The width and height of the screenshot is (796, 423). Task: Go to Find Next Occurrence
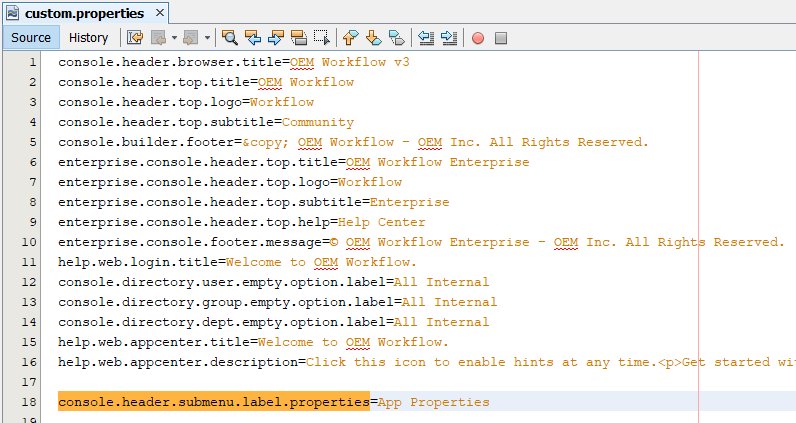pyautogui.click(x=276, y=38)
